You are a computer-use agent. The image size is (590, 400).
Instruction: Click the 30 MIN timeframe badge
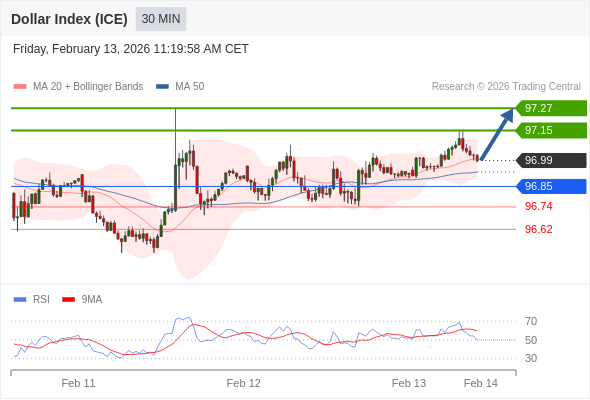(x=161, y=19)
